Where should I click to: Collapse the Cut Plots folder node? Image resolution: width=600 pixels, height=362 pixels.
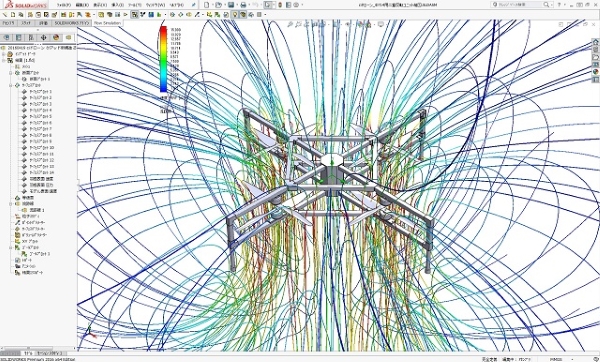(x=11, y=73)
